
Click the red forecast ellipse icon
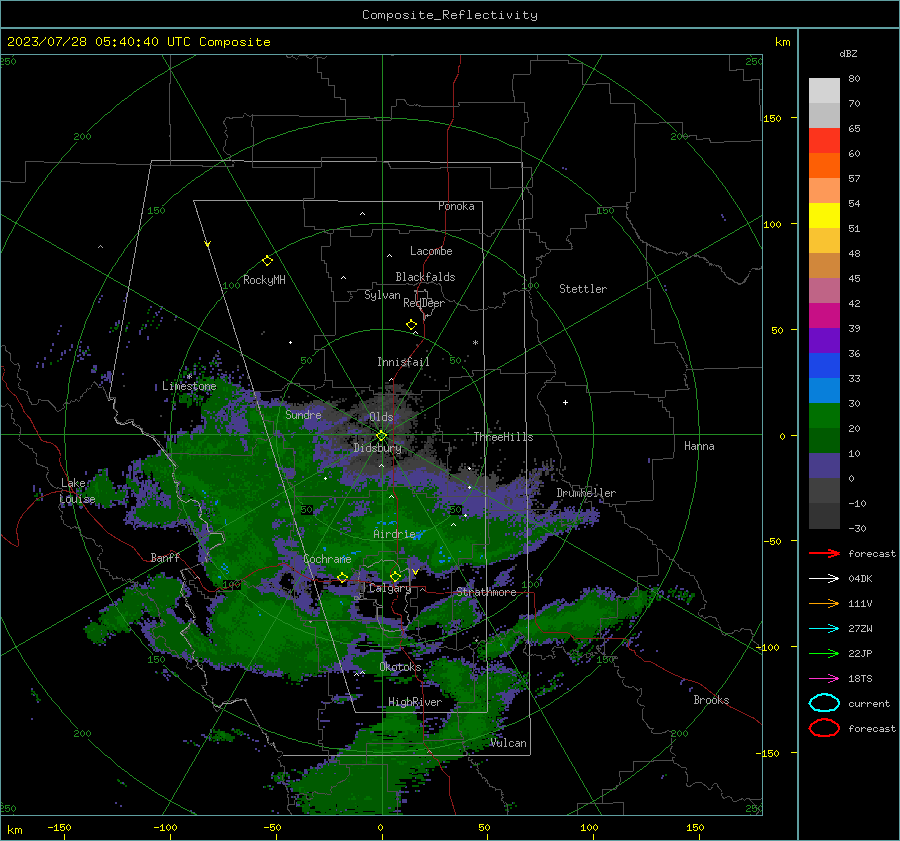(x=824, y=728)
